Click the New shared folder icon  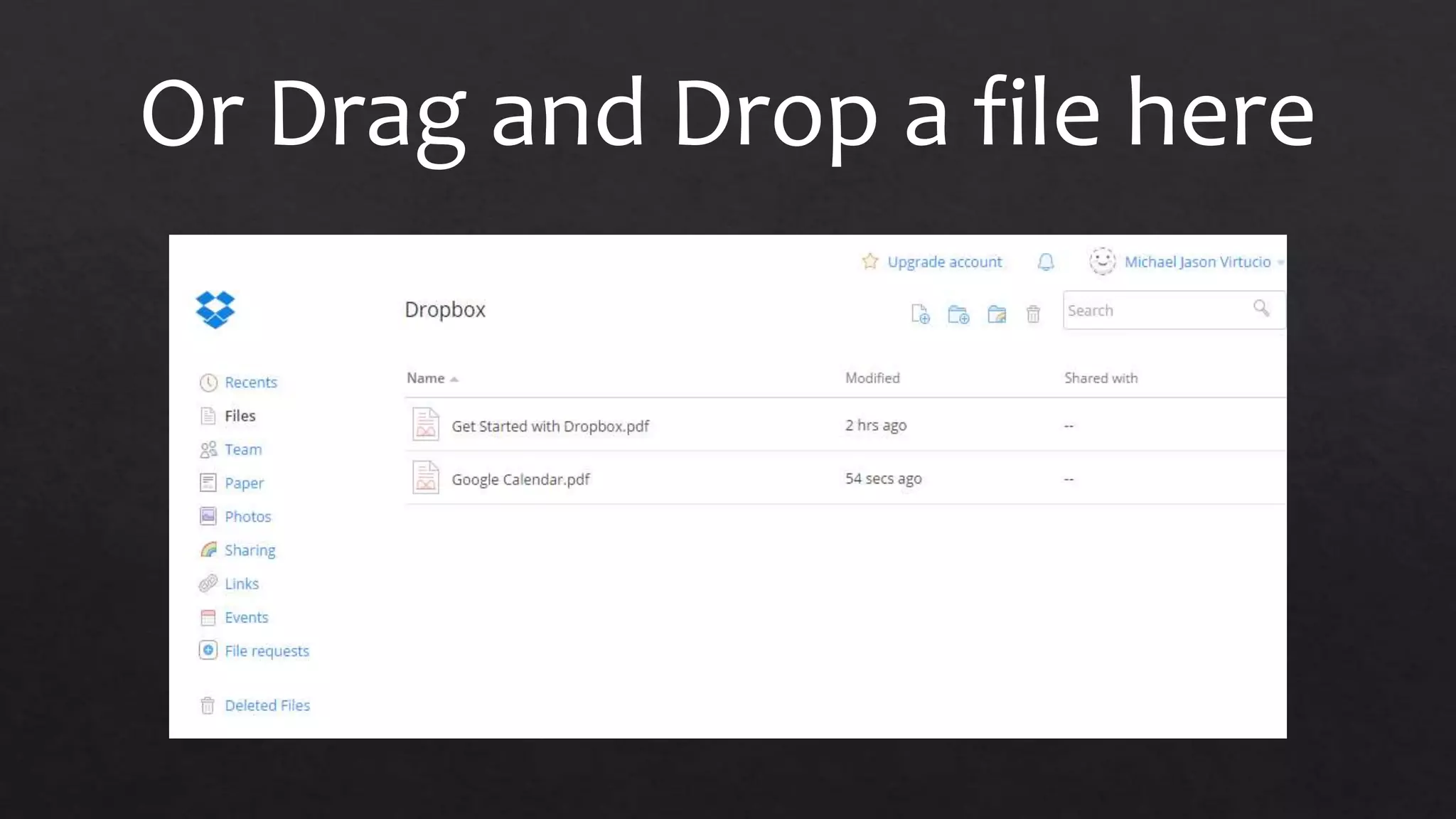click(x=997, y=314)
